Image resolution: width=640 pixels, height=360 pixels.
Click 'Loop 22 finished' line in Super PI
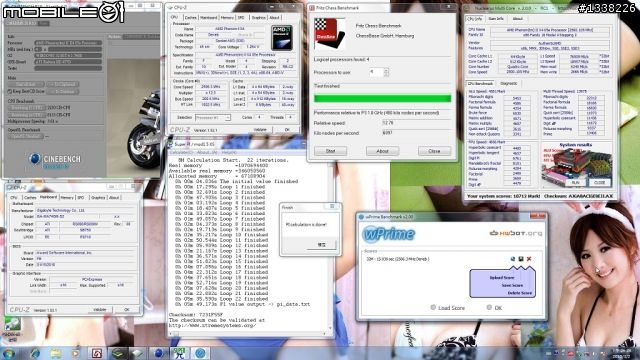click(x=222, y=299)
